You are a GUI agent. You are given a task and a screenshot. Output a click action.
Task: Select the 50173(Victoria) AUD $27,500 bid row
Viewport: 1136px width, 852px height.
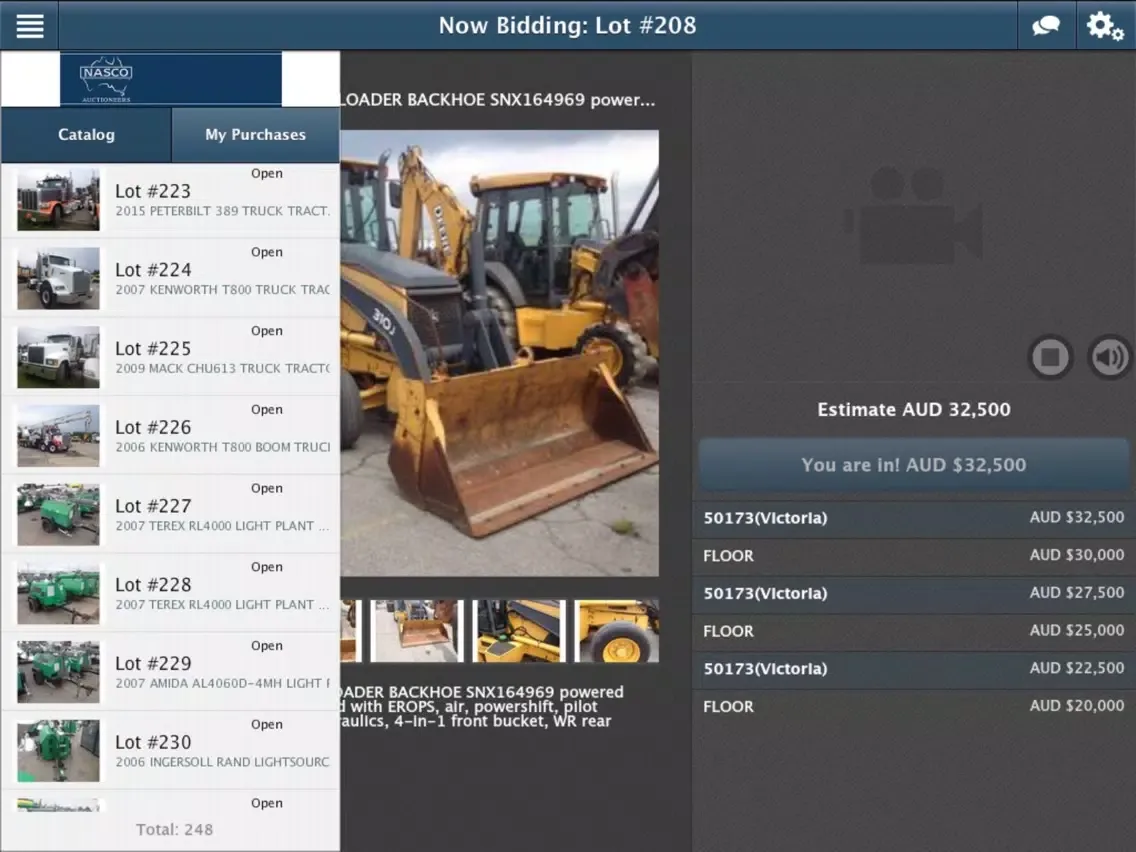click(x=914, y=593)
